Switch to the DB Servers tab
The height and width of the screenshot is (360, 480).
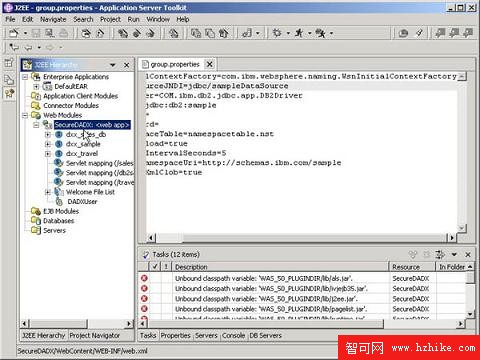coord(266,335)
